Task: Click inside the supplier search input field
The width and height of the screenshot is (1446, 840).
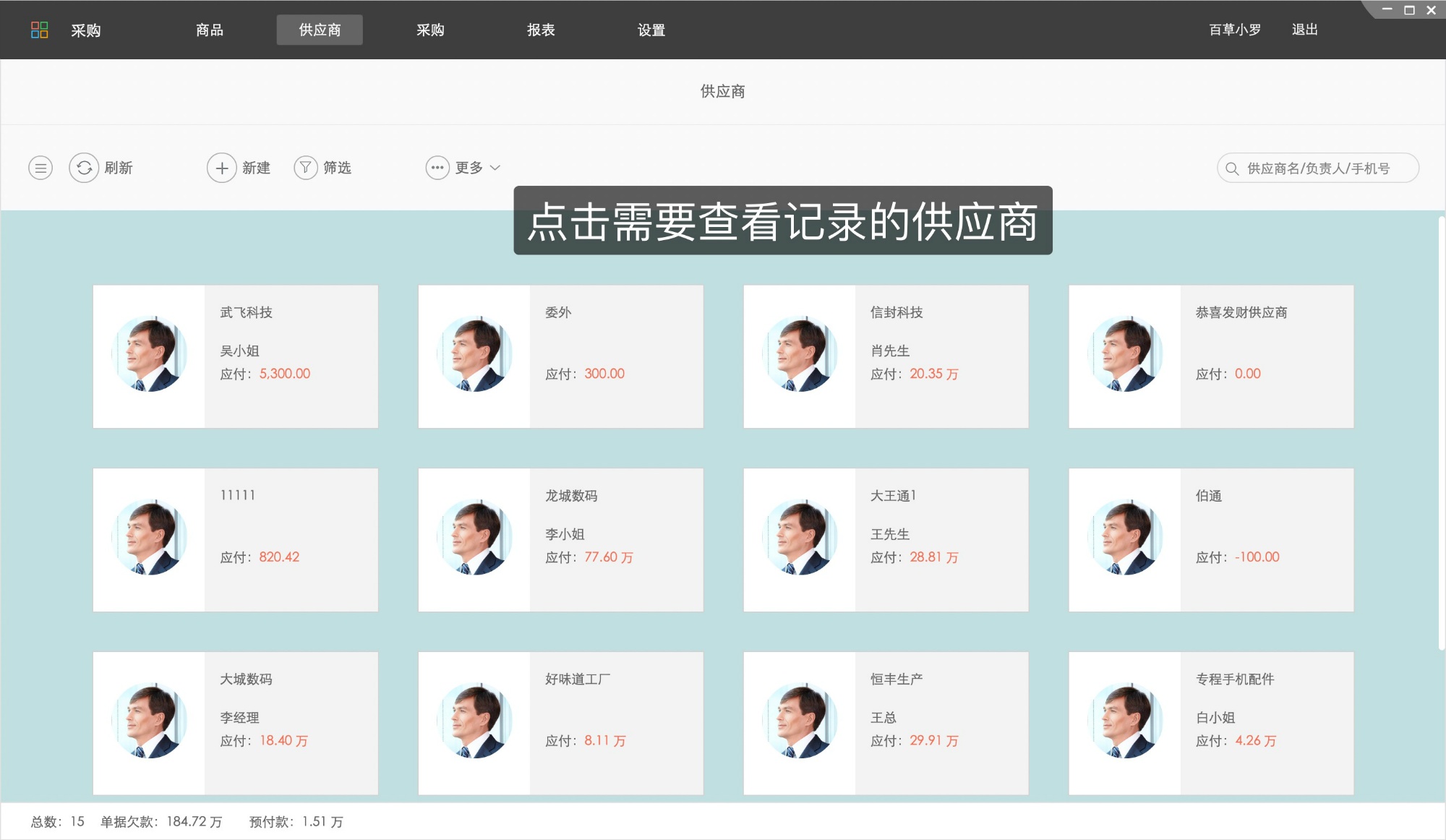Action: [x=1323, y=168]
